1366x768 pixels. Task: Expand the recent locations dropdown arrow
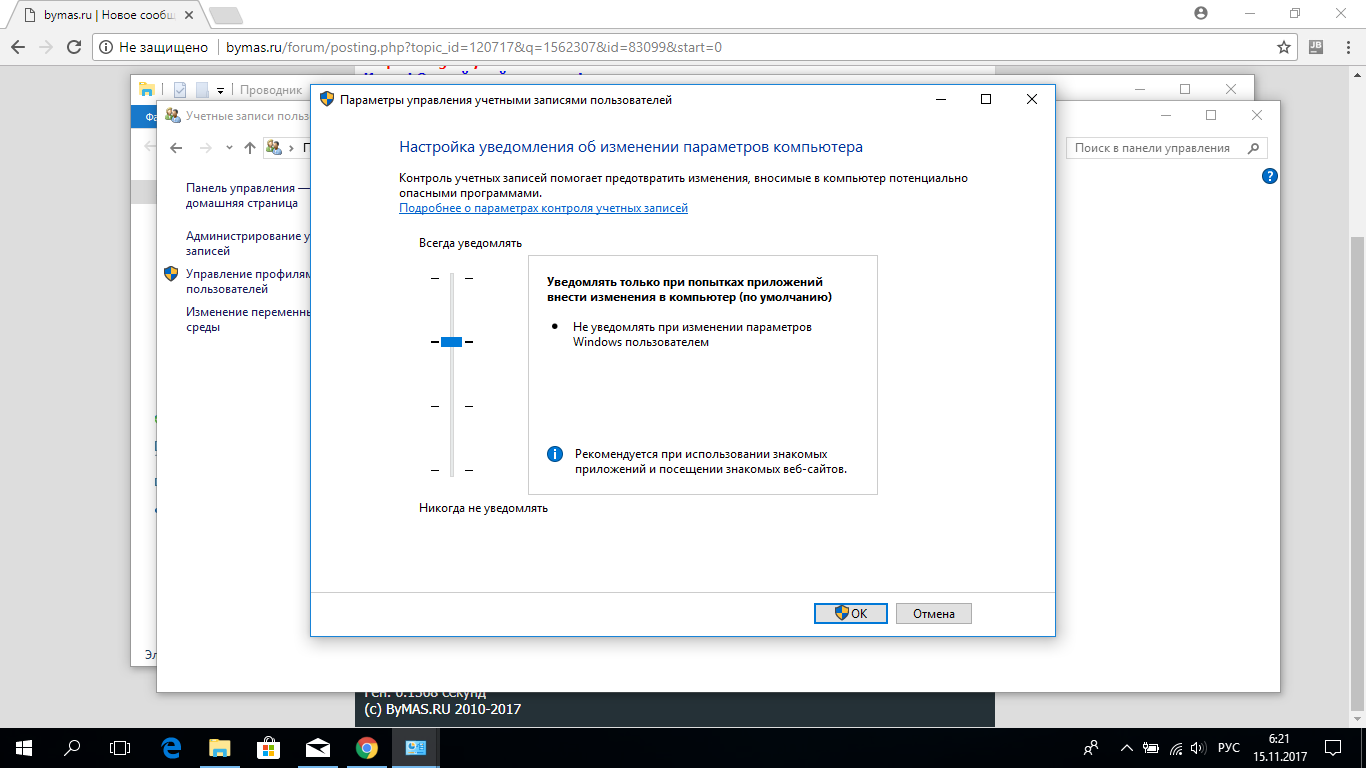pyautogui.click(x=229, y=148)
